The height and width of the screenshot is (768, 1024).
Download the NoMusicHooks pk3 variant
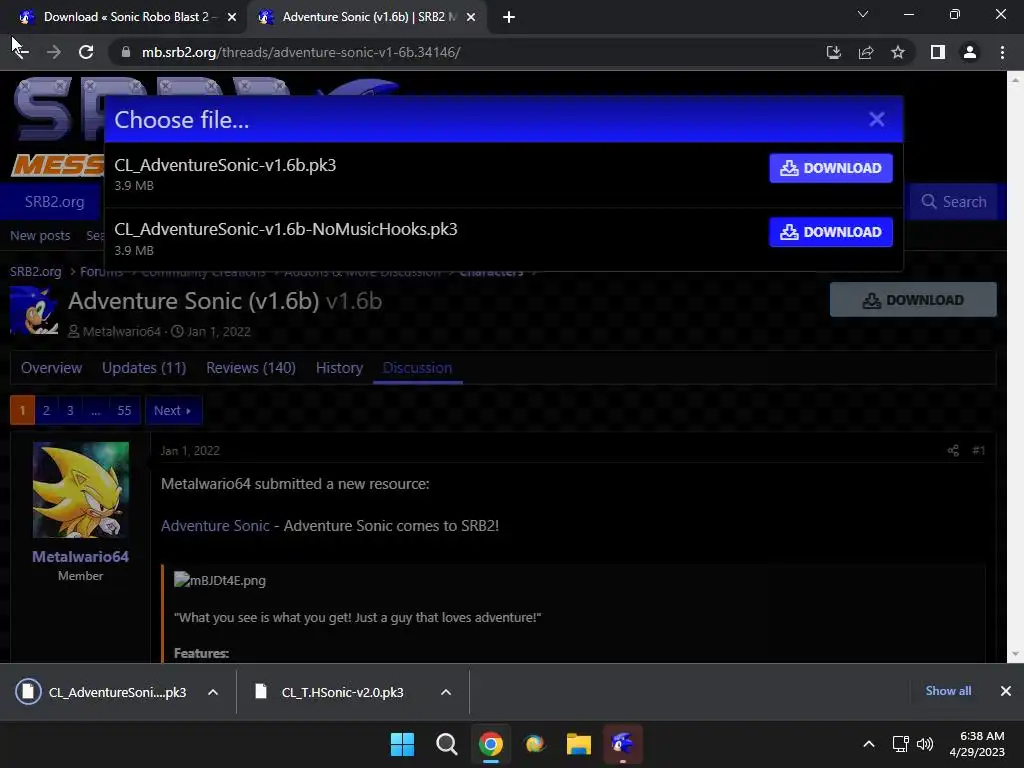(x=831, y=232)
